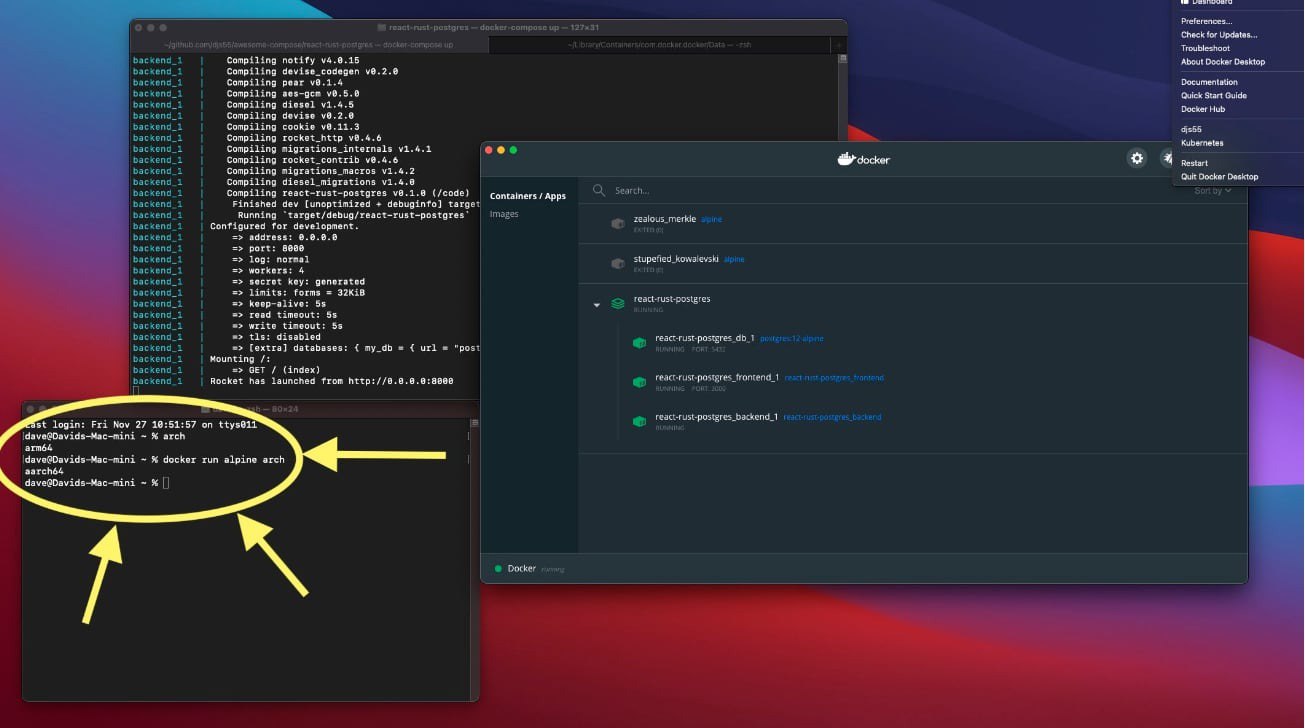Image resolution: width=1305 pixels, height=728 pixels.
Task: Select Containers / Apps in the sidebar
Action: click(528, 196)
